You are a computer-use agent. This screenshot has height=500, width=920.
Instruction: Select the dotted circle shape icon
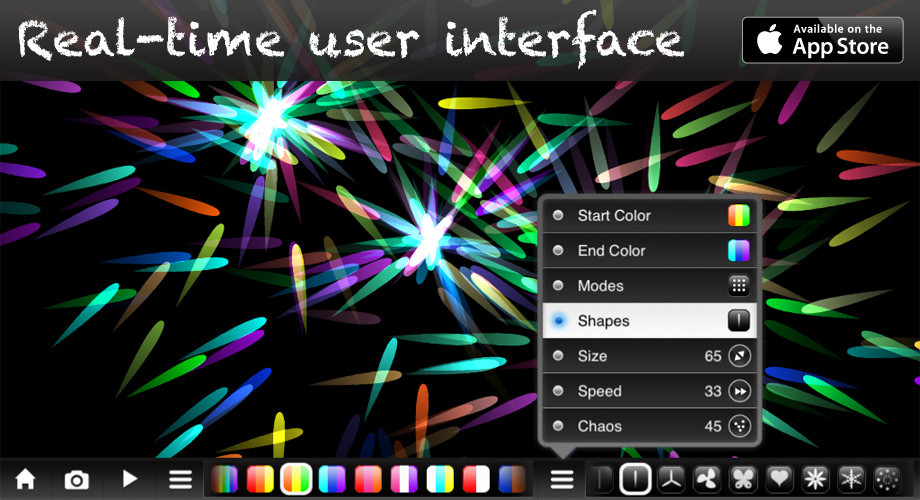pos(887,479)
